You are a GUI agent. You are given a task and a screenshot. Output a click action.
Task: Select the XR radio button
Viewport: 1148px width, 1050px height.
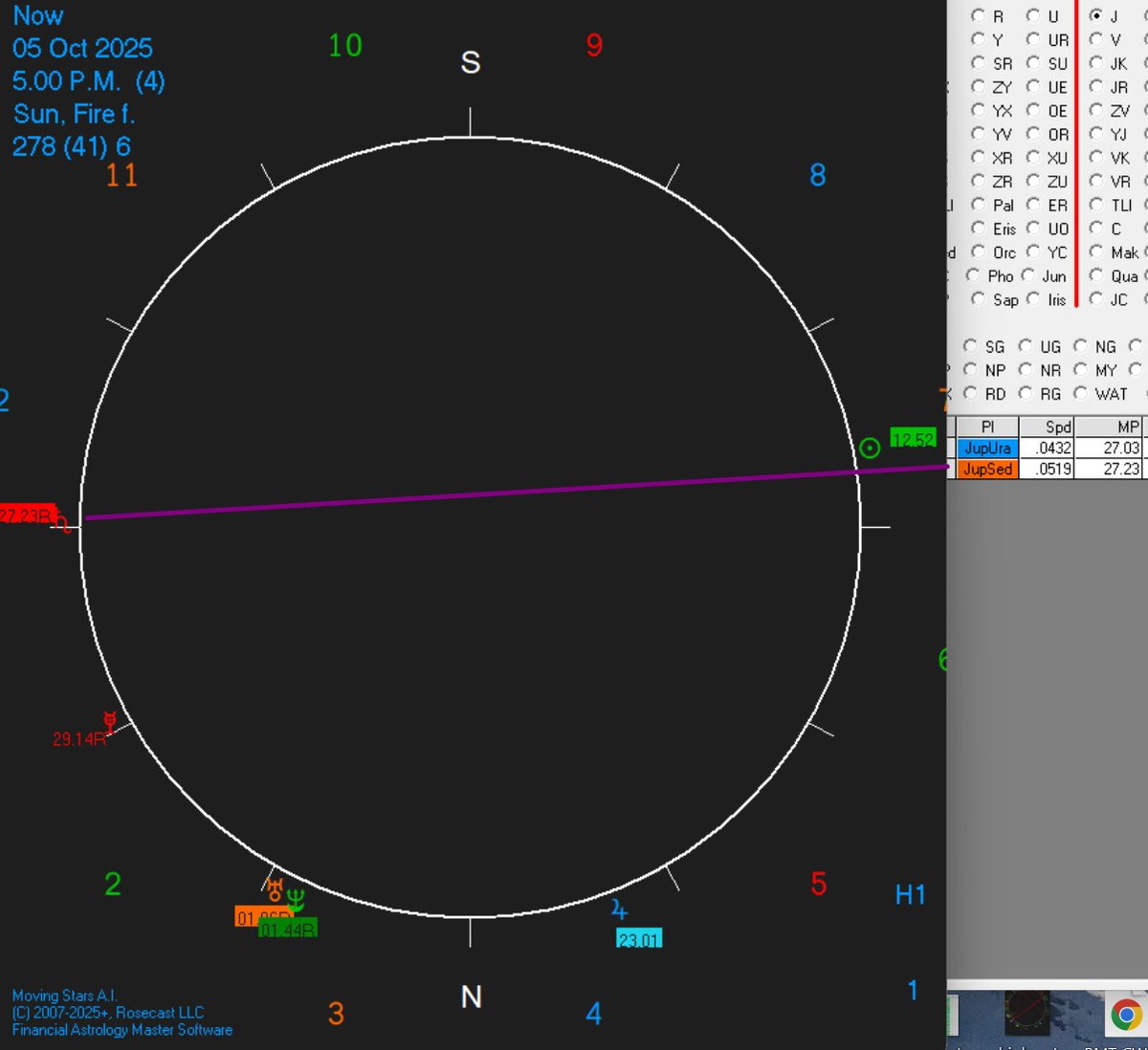978,157
